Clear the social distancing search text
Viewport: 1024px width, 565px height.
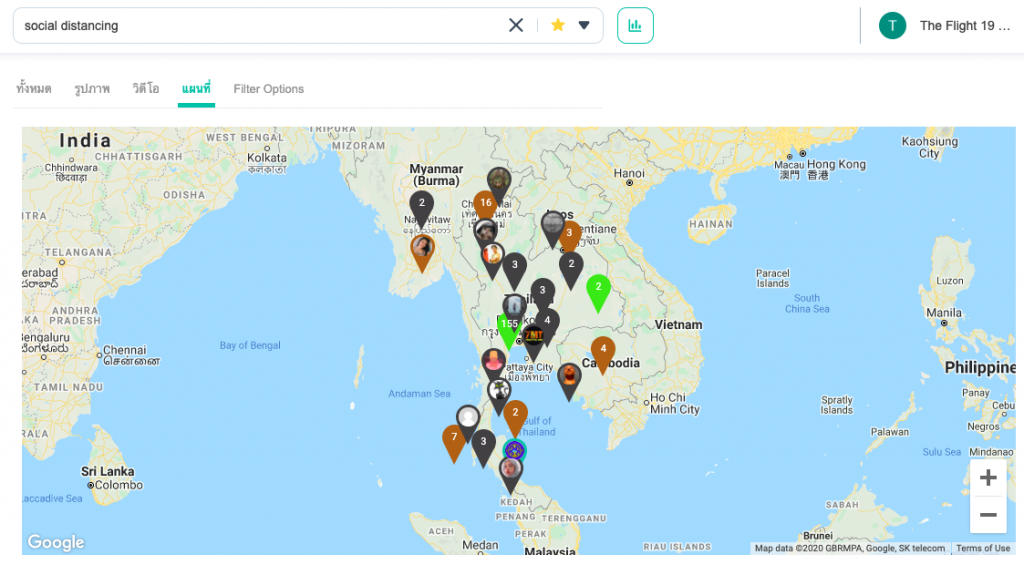click(x=515, y=25)
